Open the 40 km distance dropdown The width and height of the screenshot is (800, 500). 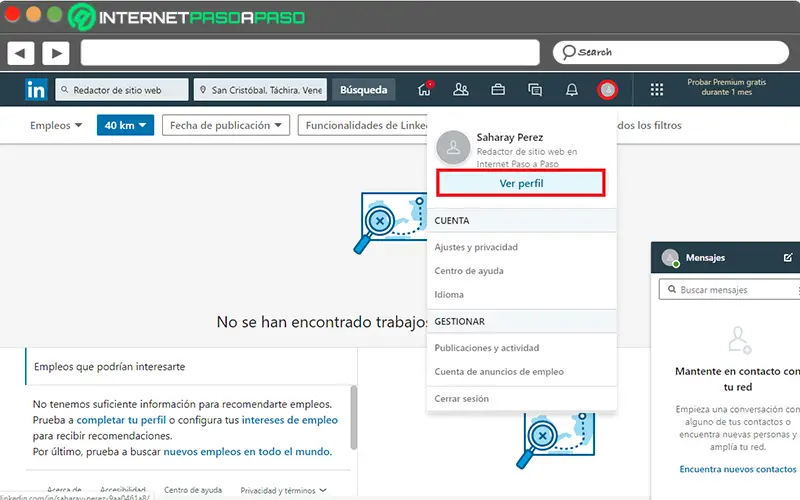click(x=125, y=125)
